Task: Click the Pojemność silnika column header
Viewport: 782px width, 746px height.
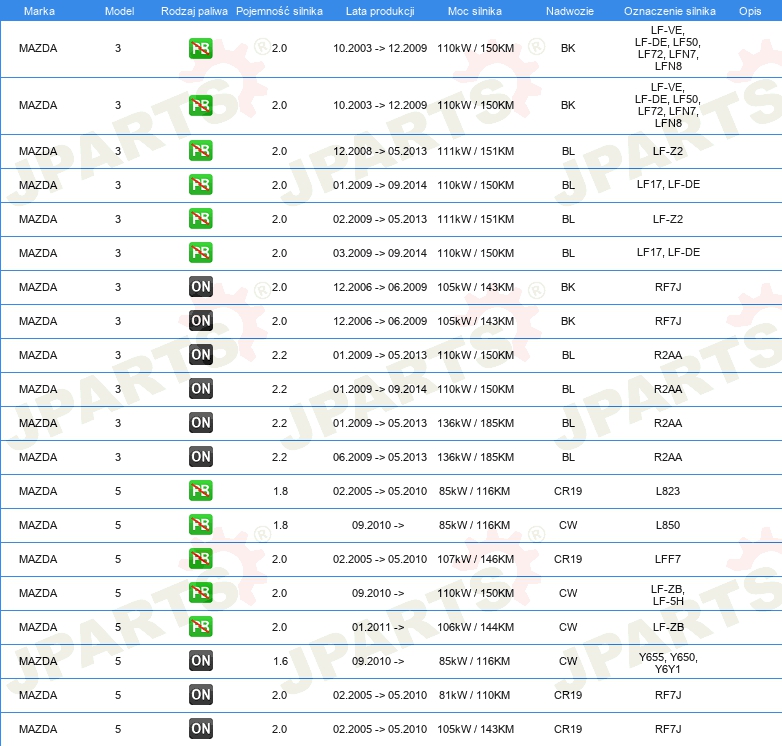Action: click(279, 10)
